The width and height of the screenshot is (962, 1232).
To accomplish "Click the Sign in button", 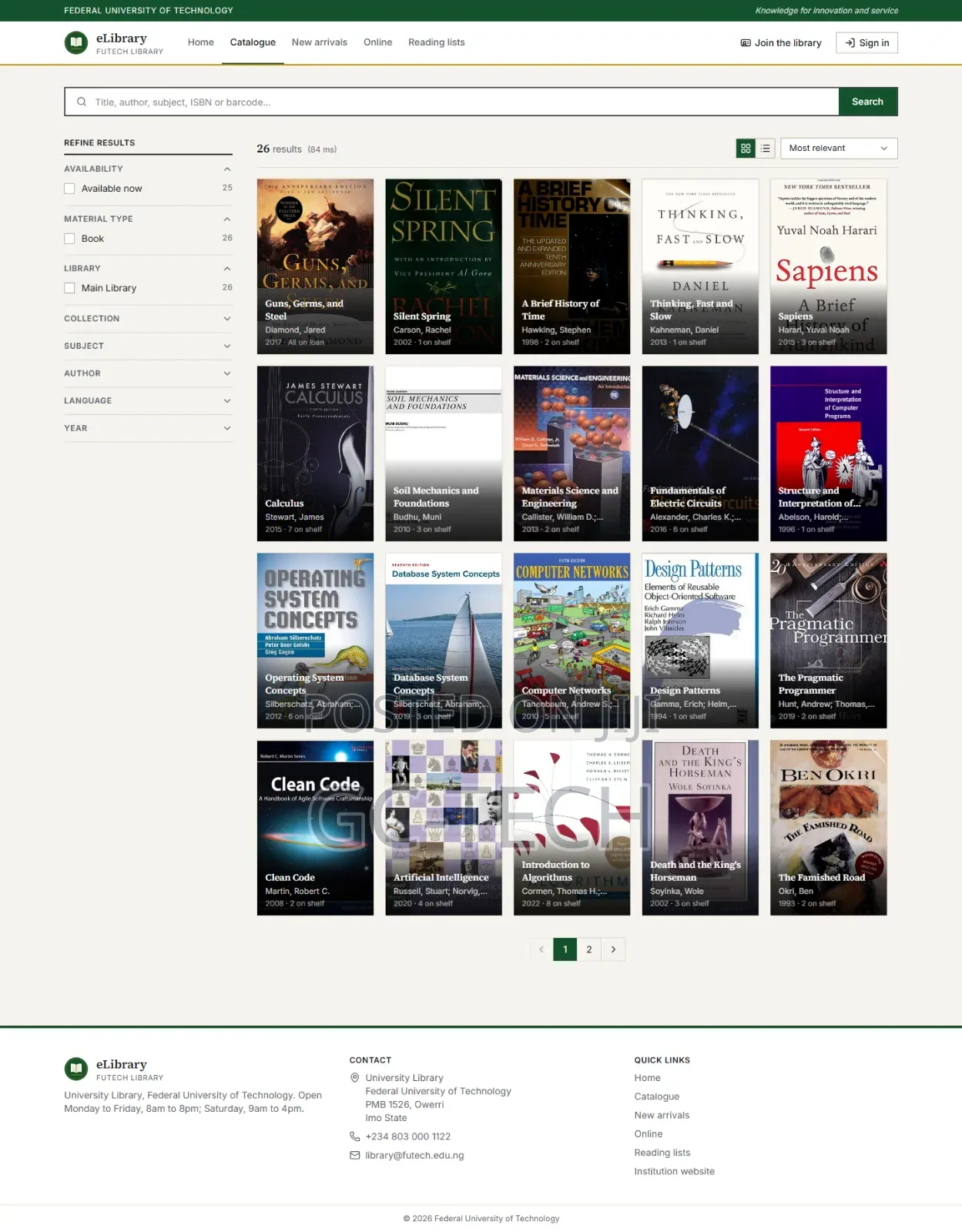I will tap(867, 43).
